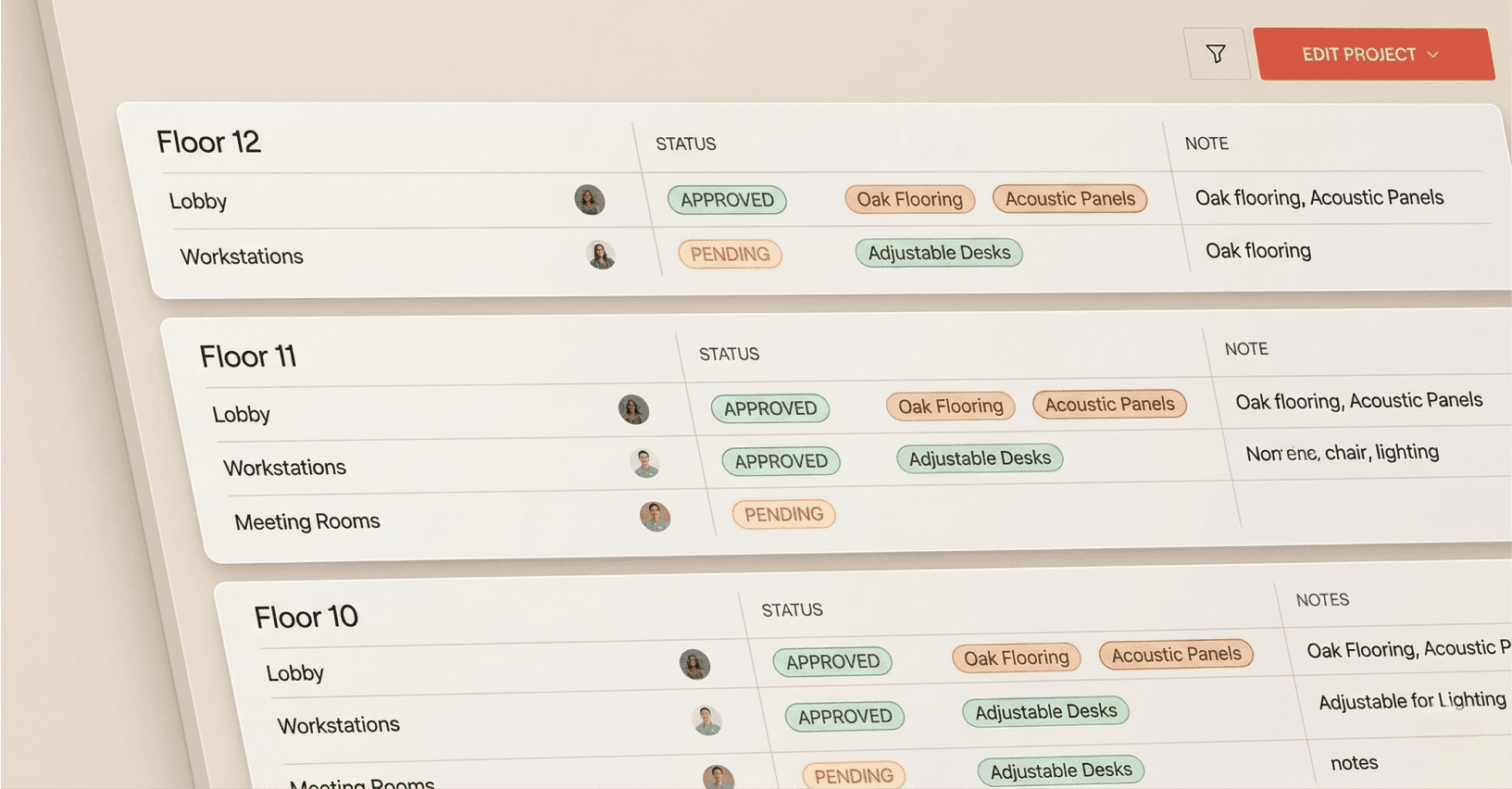Open Floor 11 Lobby assignee avatar
1512x789 pixels.
pos(633,409)
